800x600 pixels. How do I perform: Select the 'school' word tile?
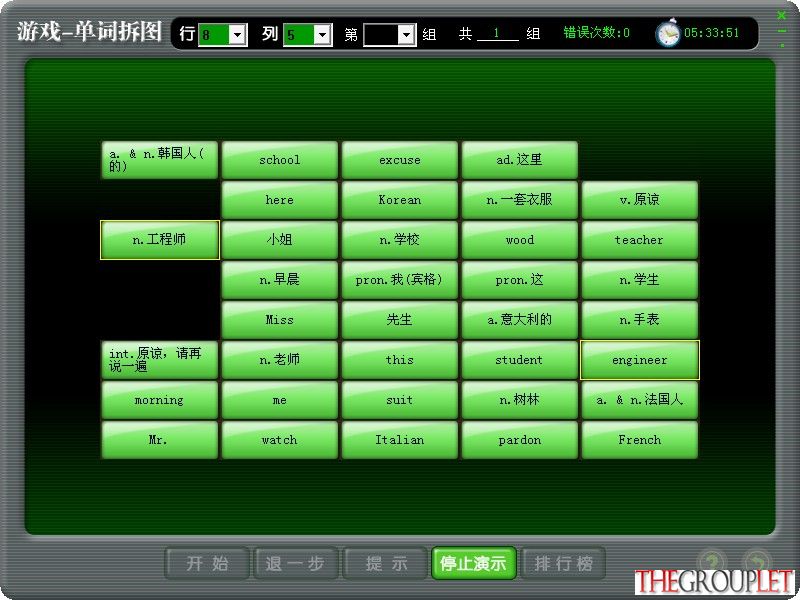click(x=280, y=160)
